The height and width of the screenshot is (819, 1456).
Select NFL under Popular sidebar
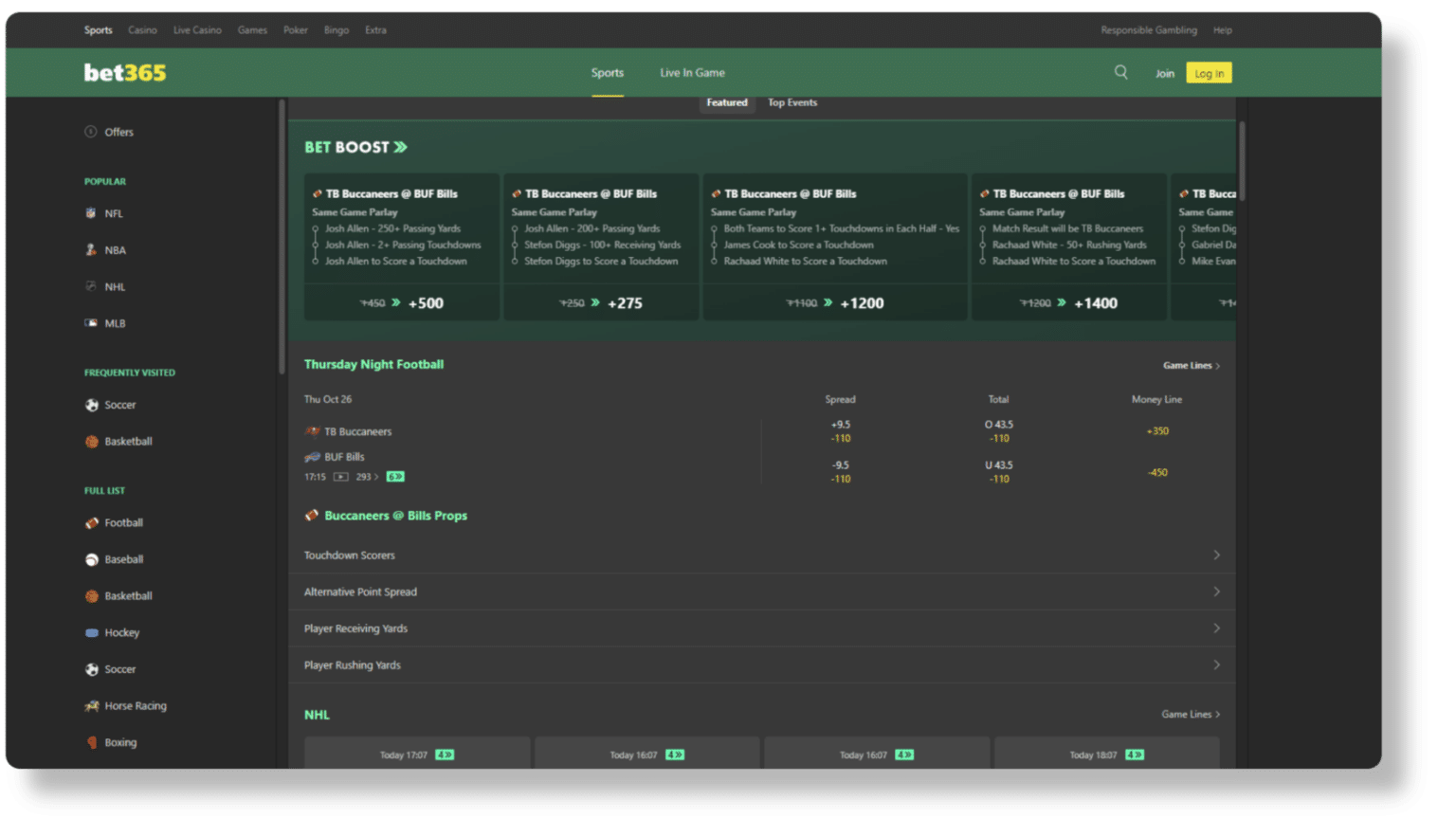[x=114, y=213]
